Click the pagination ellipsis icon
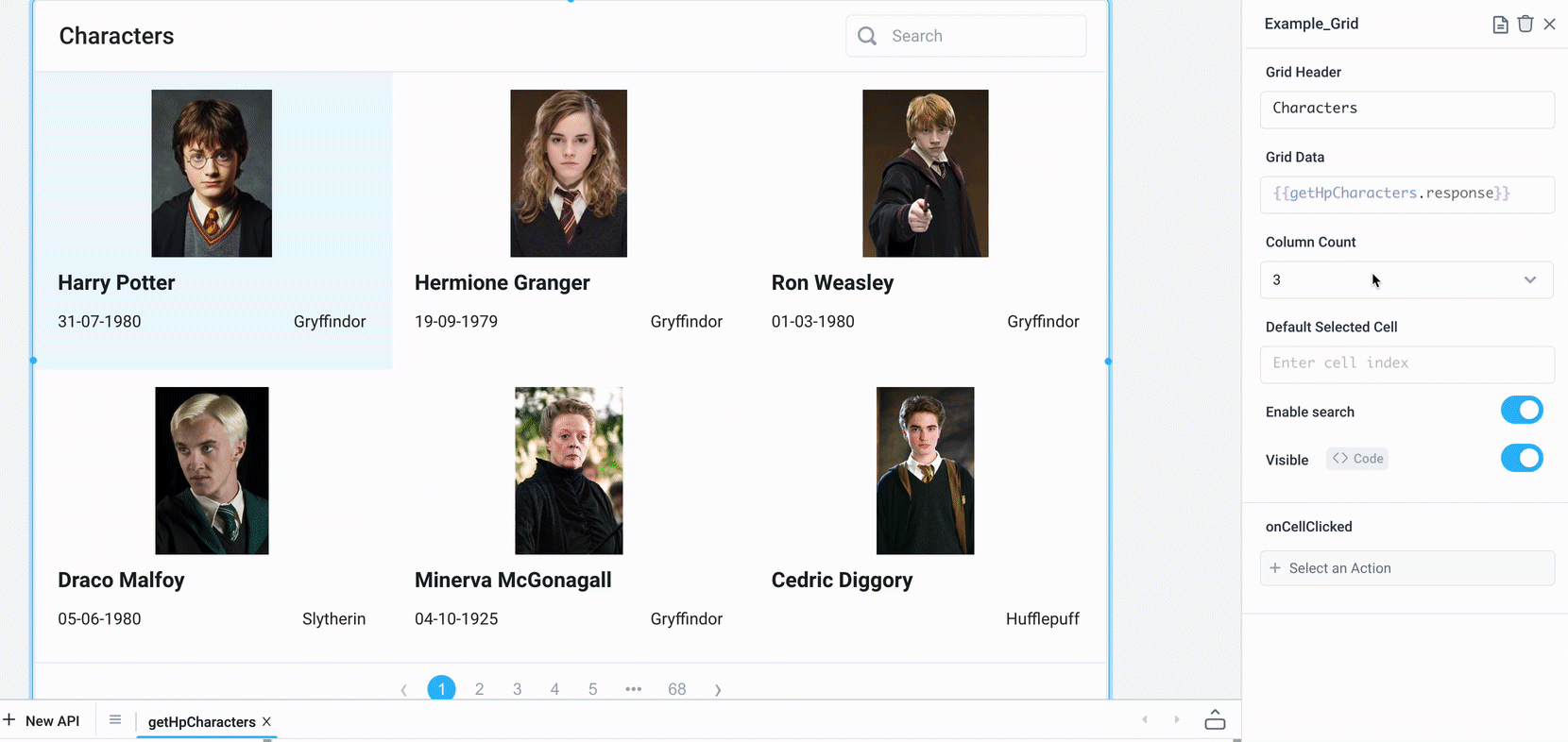This screenshot has height=742, width=1568. click(633, 689)
